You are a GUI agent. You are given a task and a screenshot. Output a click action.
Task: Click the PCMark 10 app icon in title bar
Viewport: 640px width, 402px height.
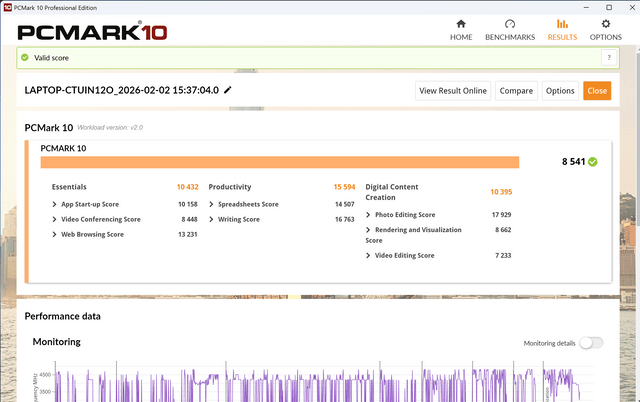7,7
